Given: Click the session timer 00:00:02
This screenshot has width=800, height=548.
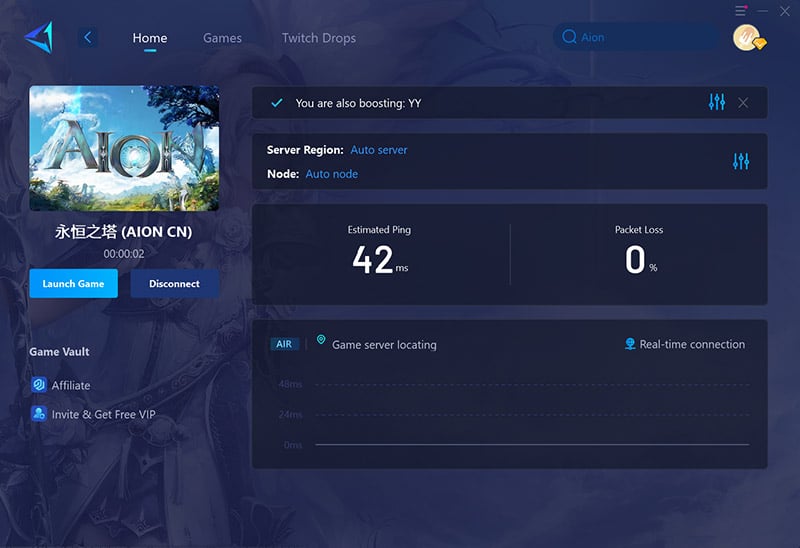Looking at the screenshot, I should (124, 254).
